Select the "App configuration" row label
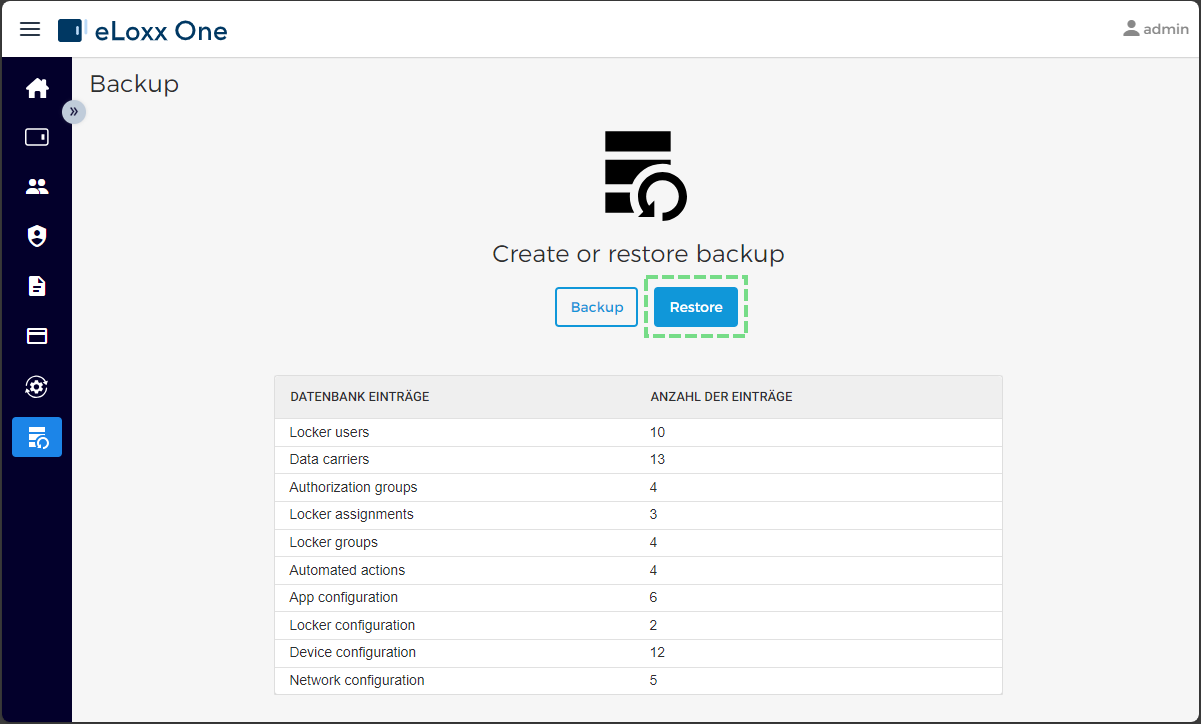 click(343, 597)
